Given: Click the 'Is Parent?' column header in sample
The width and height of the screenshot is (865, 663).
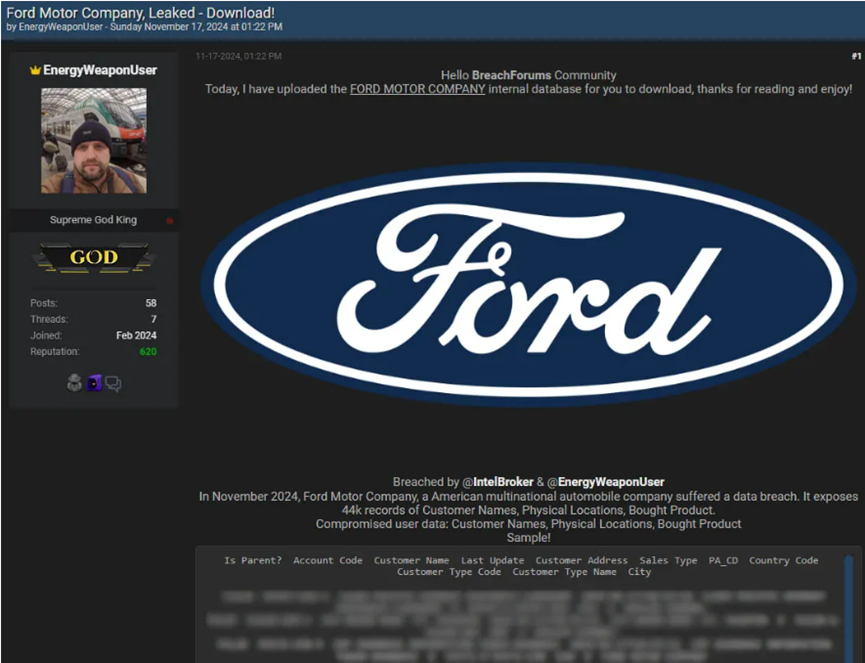Looking at the screenshot, I should click(253, 560).
